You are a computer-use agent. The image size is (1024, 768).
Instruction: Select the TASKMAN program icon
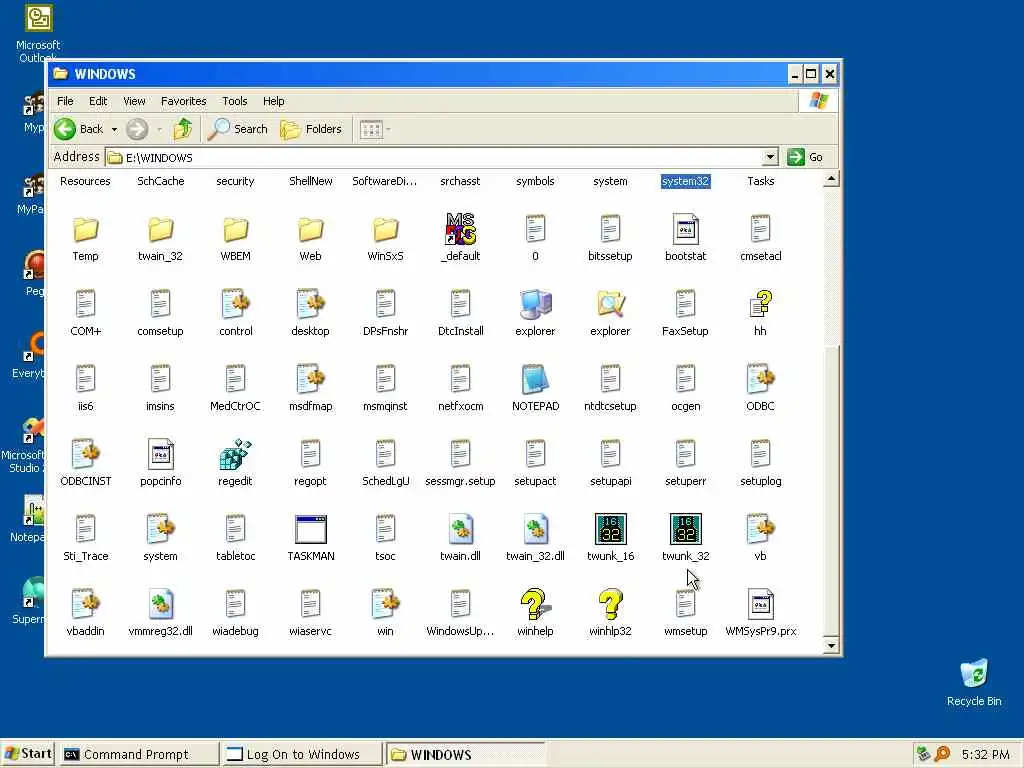point(310,530)
